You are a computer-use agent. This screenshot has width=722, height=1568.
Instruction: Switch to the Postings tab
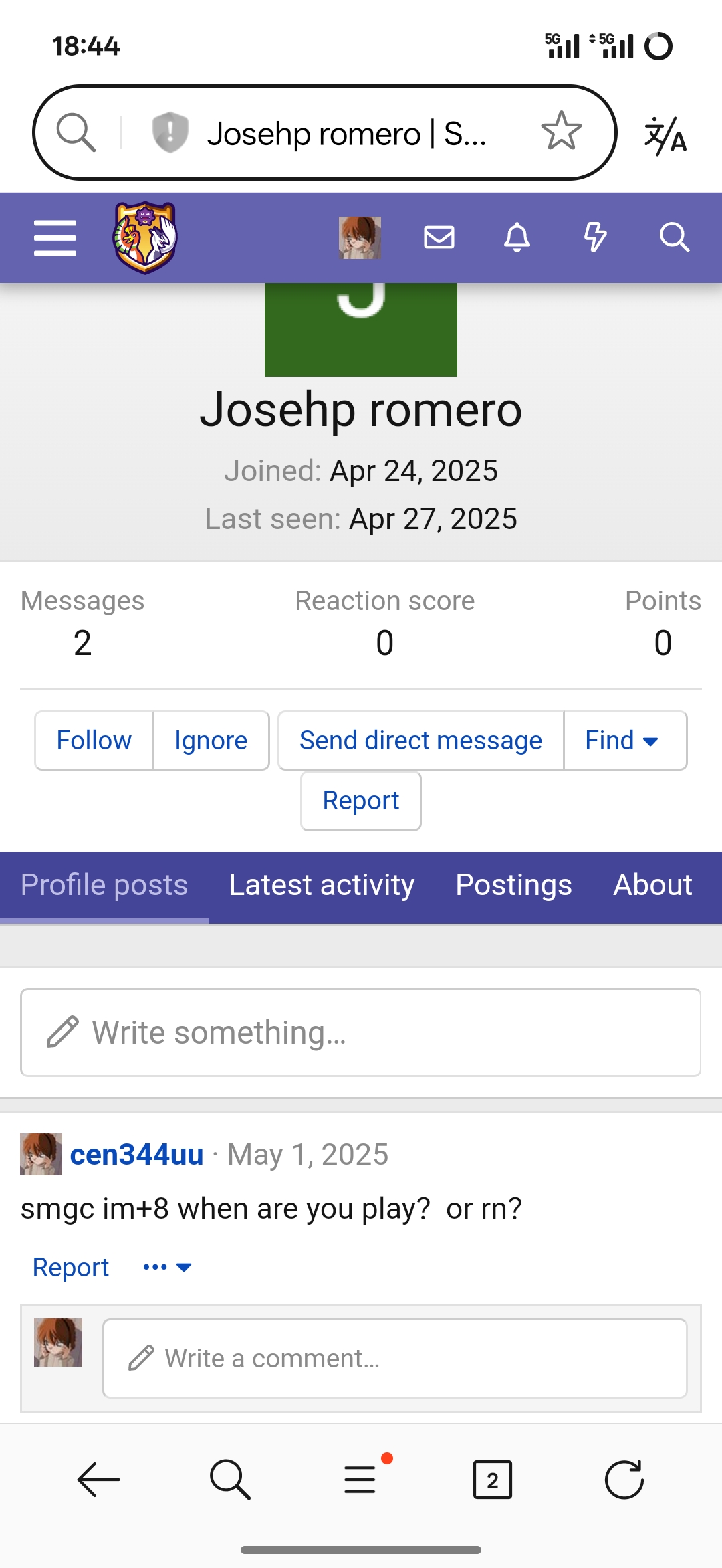tap(513, 885)
